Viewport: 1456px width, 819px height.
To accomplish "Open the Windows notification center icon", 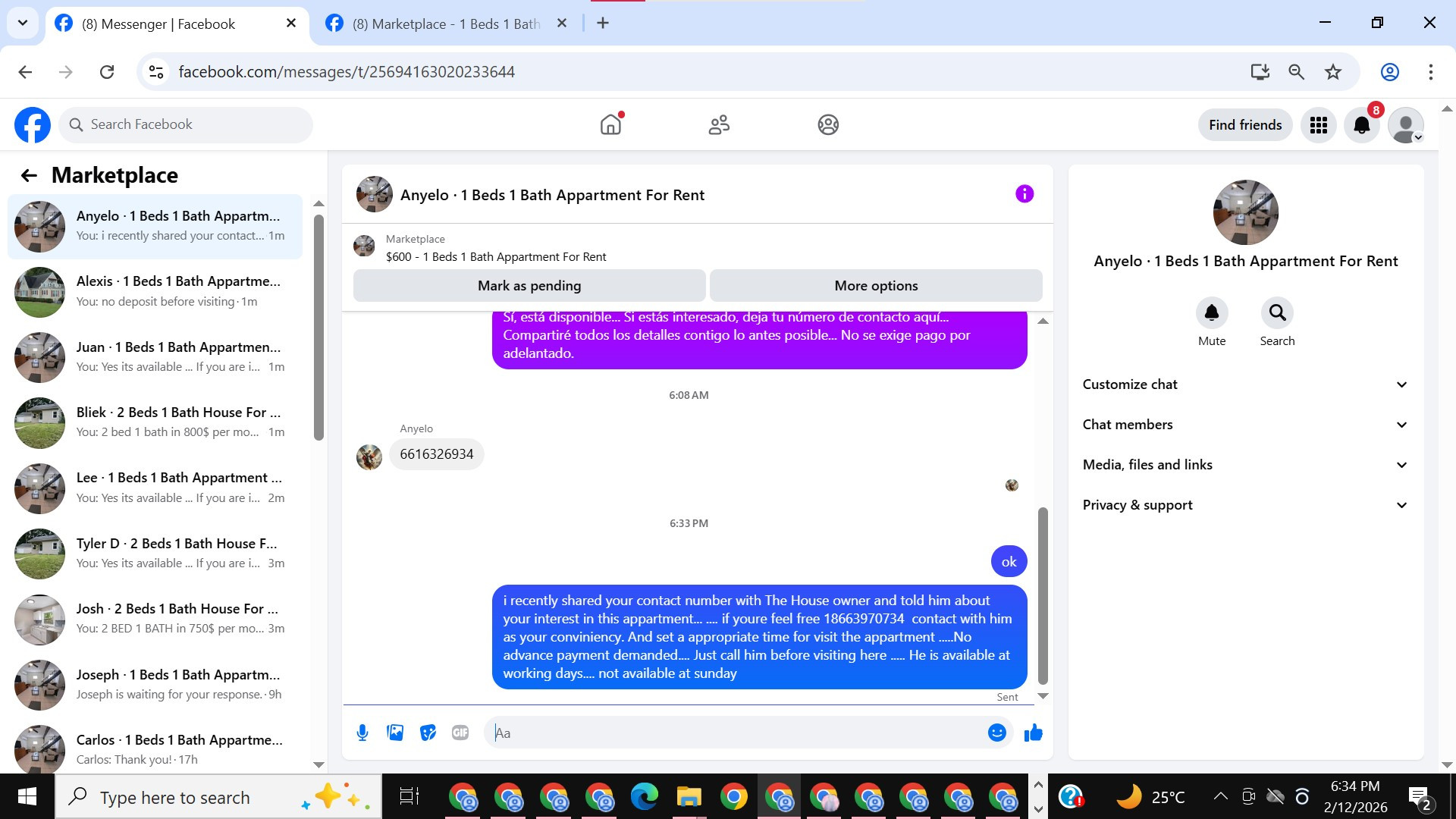I will tap(1420, 797).
